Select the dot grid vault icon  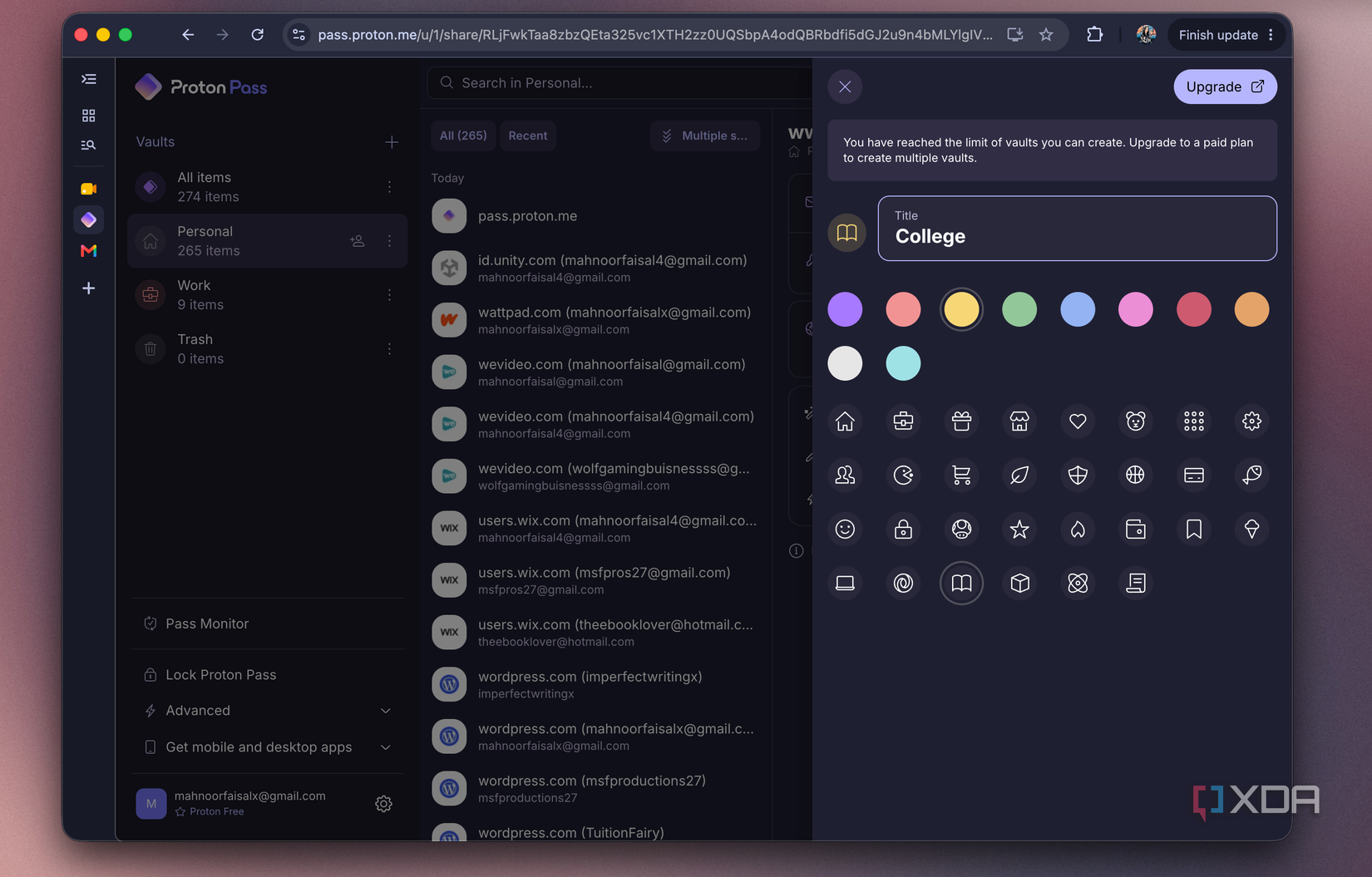[1194, 421]
